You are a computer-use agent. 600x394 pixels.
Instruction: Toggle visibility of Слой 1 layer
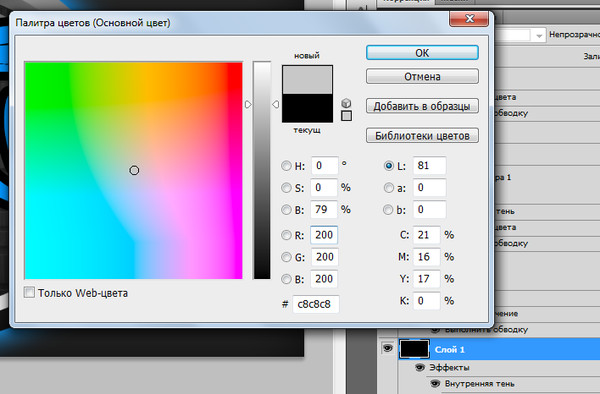click(388, 348)
